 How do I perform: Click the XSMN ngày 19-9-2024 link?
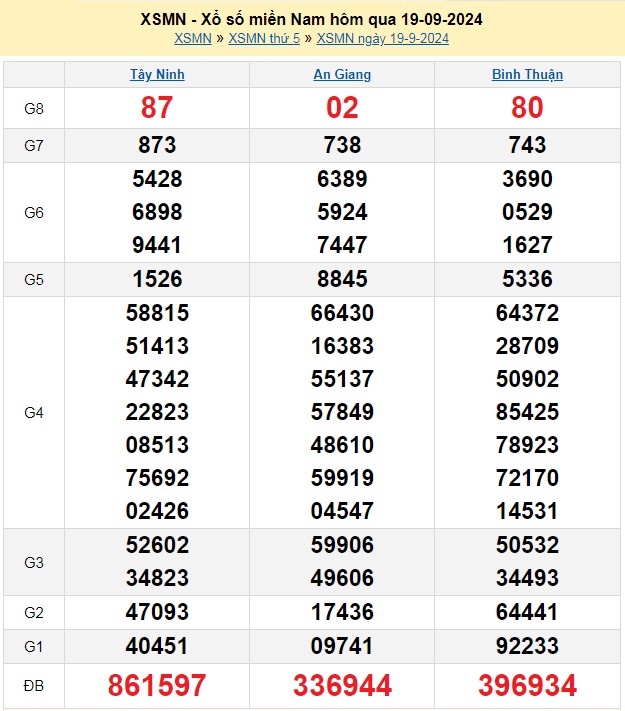click(382, 39)
